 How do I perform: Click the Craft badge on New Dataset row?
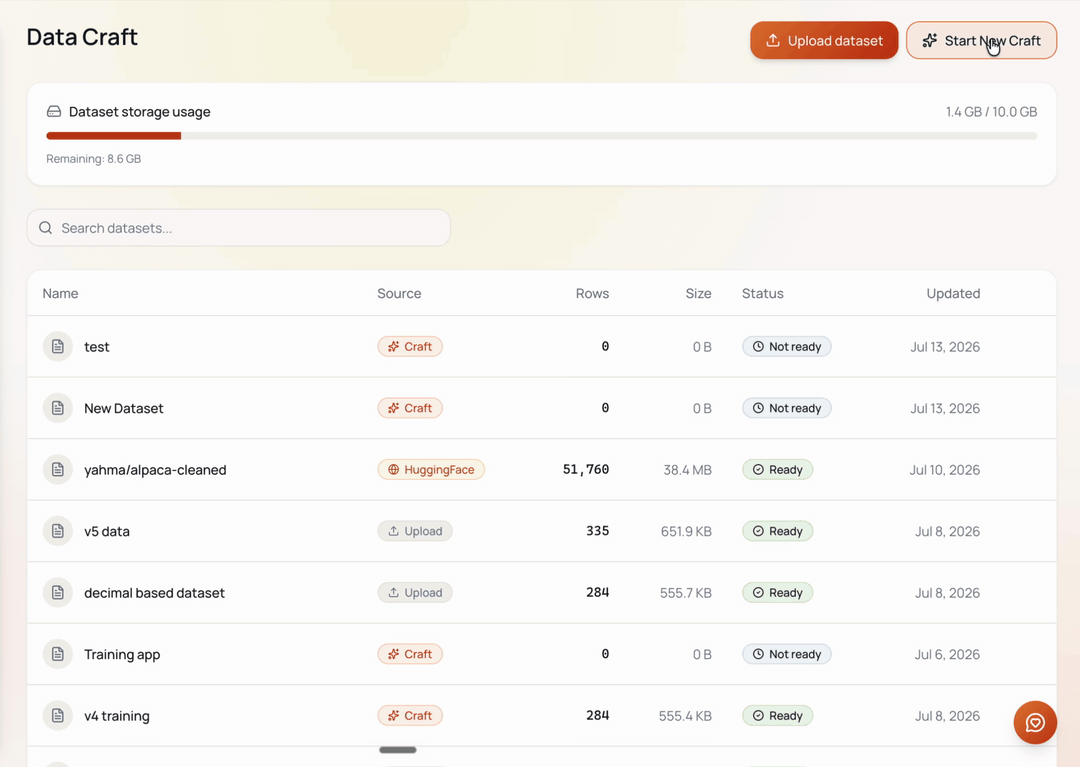[410, 408]
